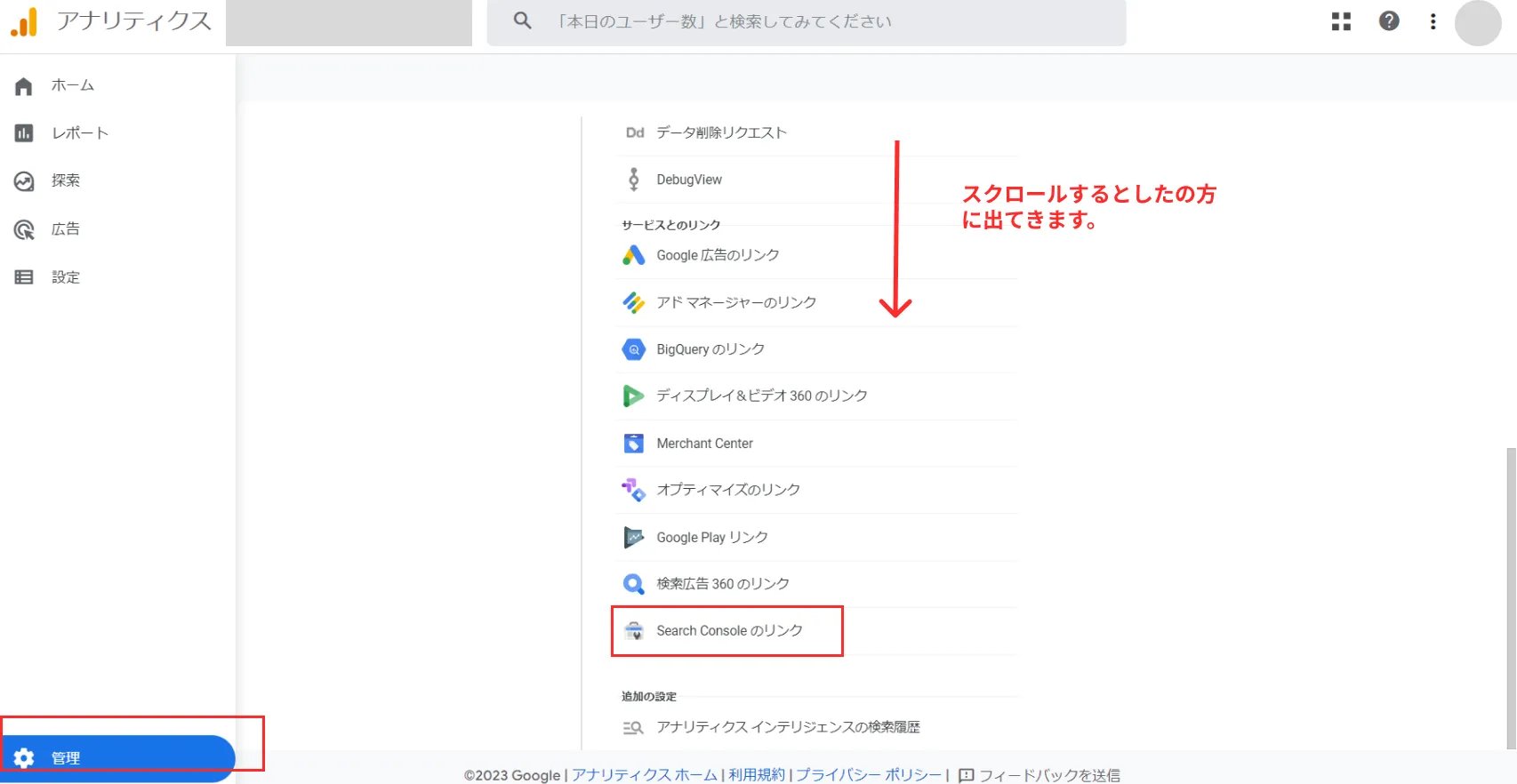
Task: Click the Dd データ削除リクエスト icon
Action: 634,132
